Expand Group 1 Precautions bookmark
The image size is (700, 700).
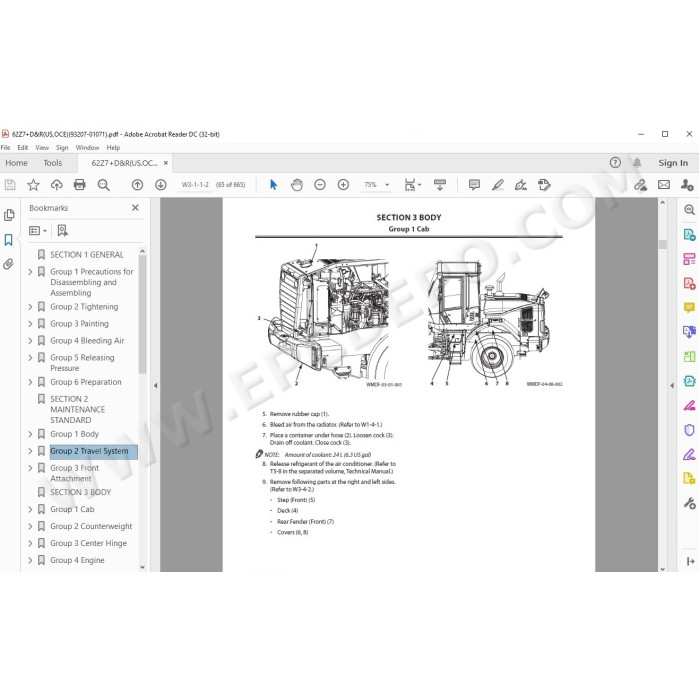click(x=30, y=271)
